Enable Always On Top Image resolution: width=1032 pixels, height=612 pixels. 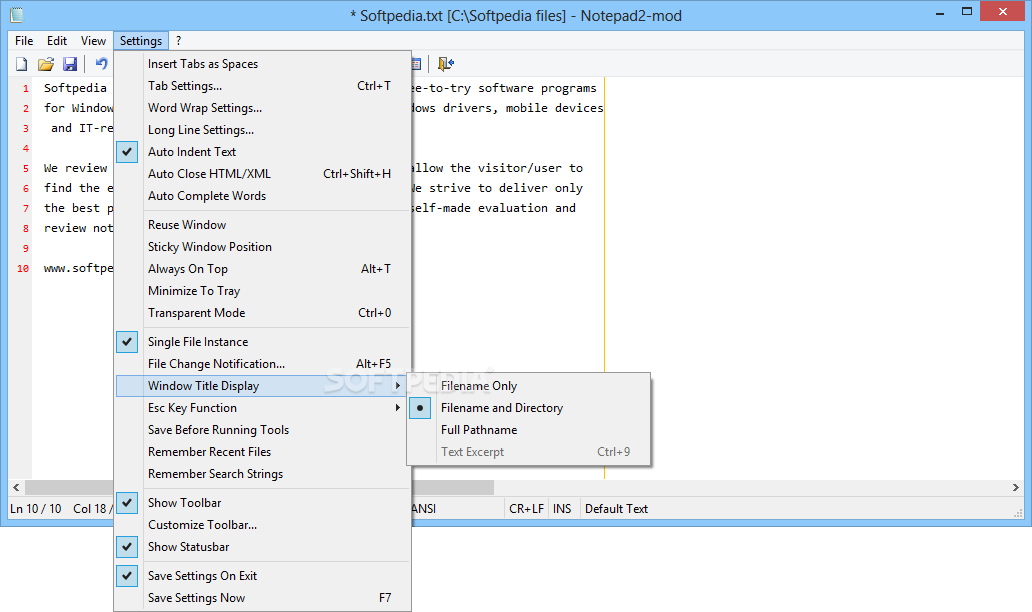(262, 269)
